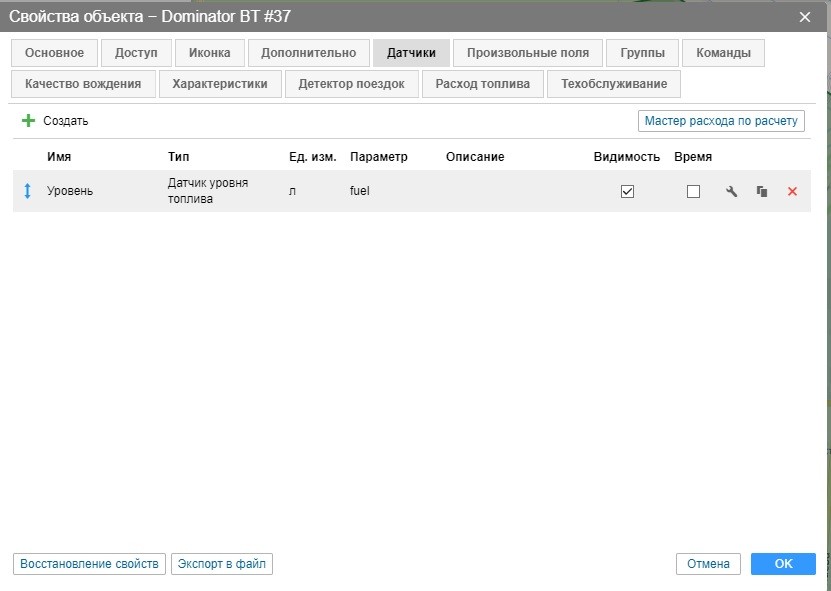The width and height of the screenshot is (831, 591).
Task: Click the copy icon for Уровень sensor
Action: [x=762, y=191]
